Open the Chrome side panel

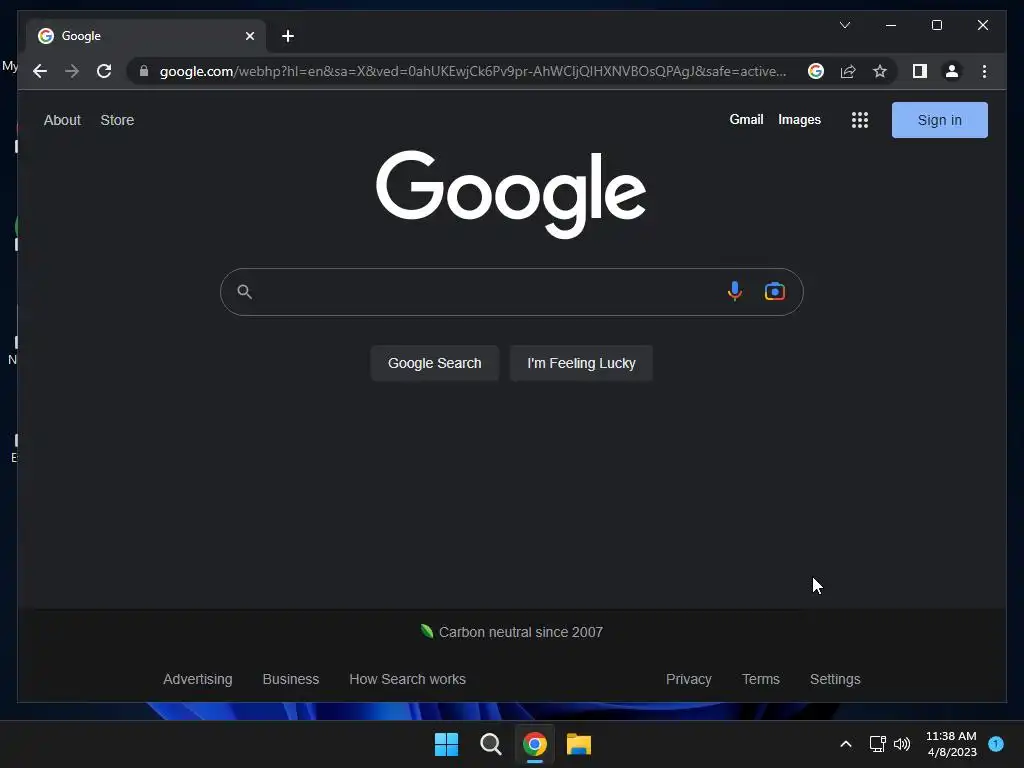pos(920,71)
